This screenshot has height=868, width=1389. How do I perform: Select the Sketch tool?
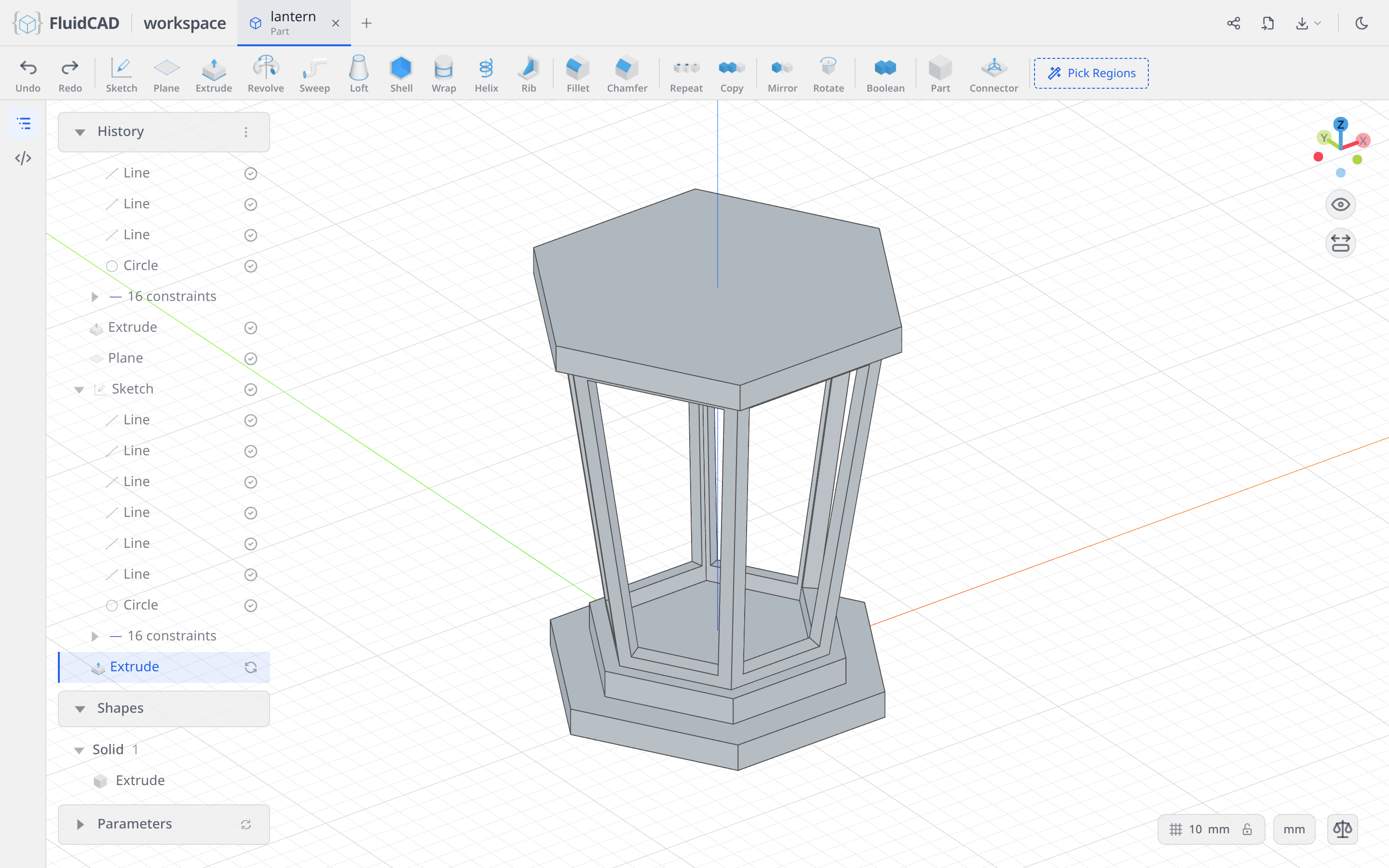pos(121,74)
